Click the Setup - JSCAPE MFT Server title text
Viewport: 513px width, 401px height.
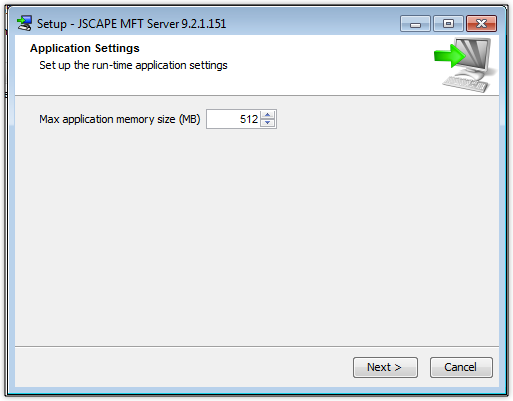point(131,24)
